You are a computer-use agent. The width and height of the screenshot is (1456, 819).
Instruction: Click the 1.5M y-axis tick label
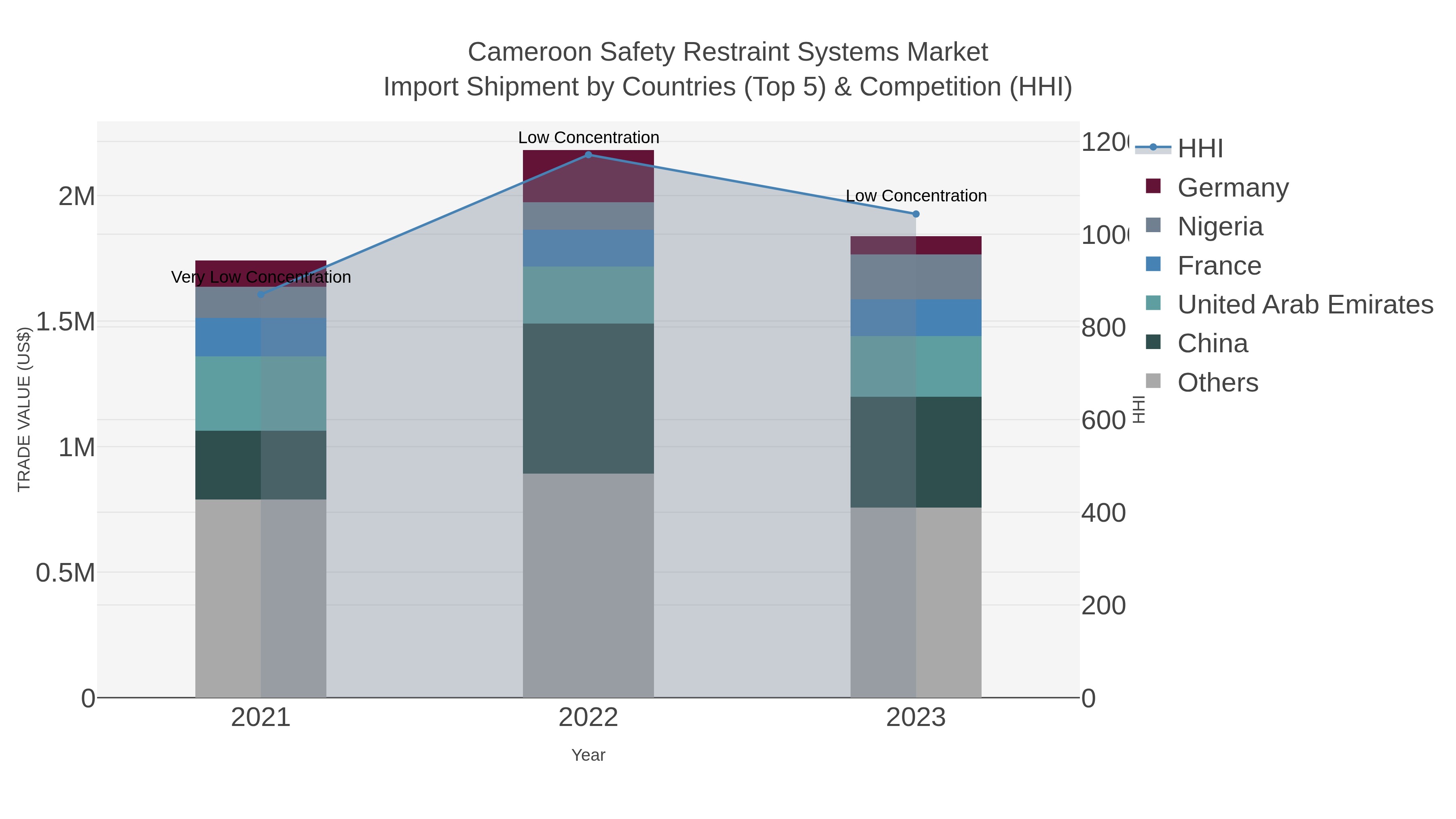pyautogui.click(x=66, y=322)
